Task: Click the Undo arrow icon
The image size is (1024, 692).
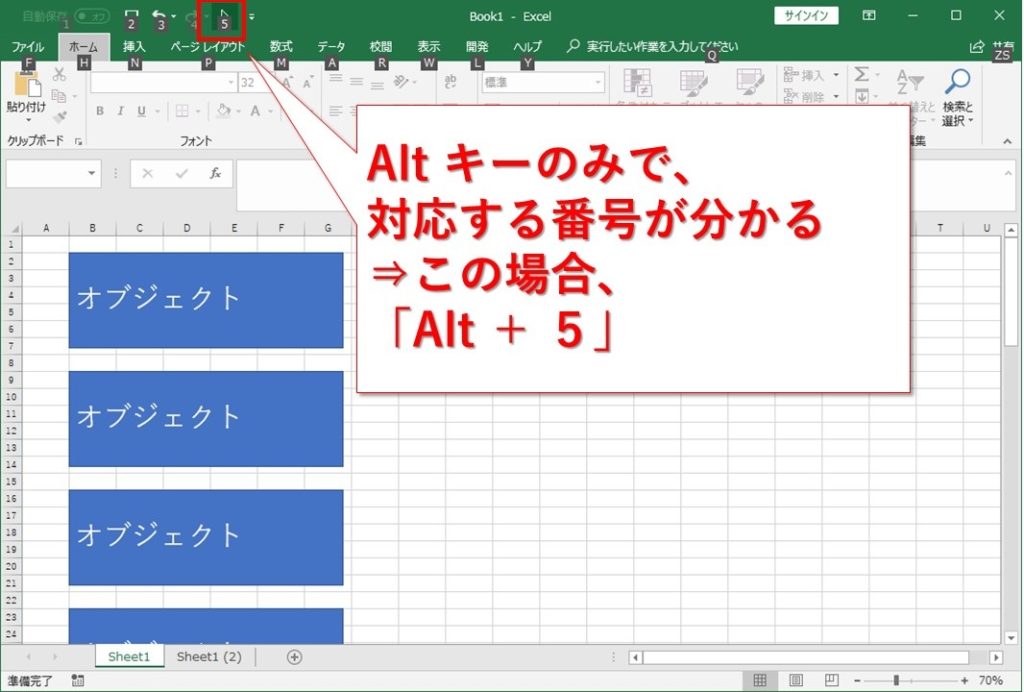Action: point(158,16)
